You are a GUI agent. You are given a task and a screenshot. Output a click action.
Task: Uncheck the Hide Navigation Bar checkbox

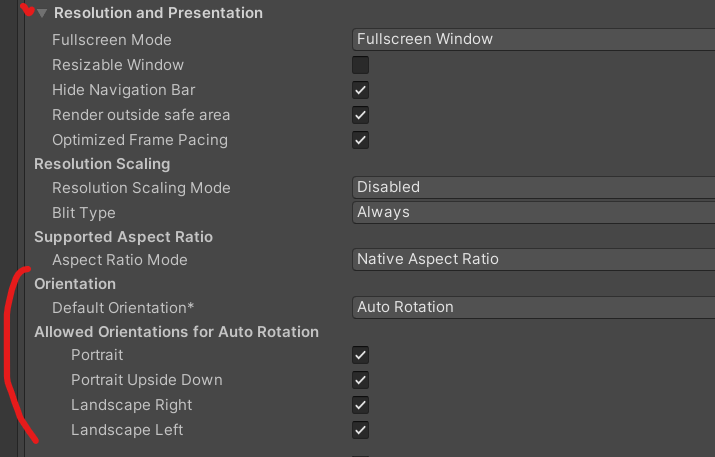click(361, 90)
